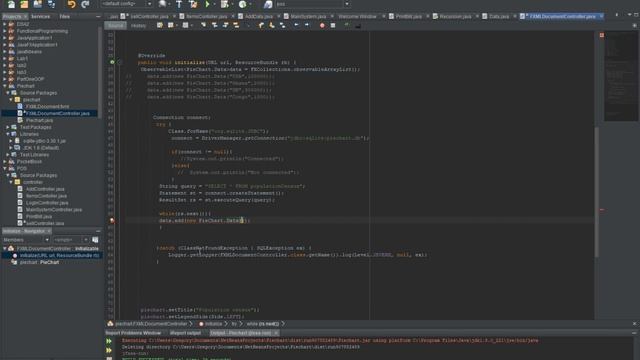Screen dimensions: 640x360
Task: Collapse the POS project node
Action: 4,168
